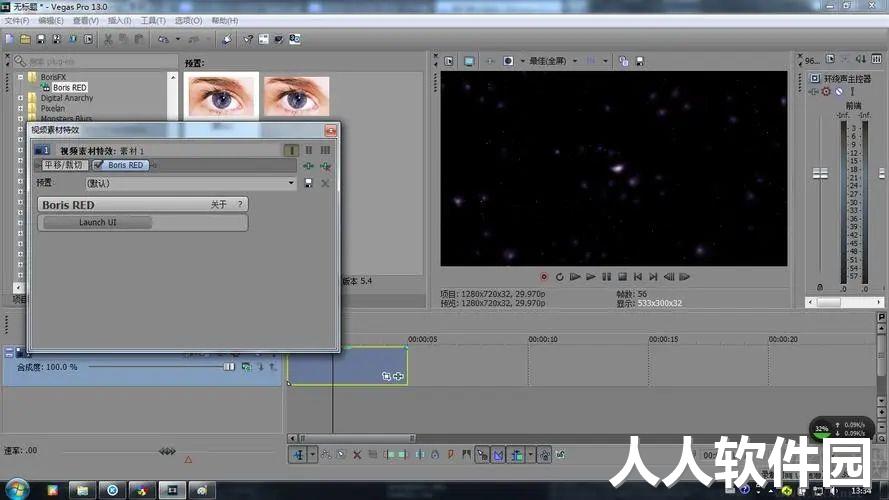Toggle the single-column view button in effects dialog

(x=291, y=150)
